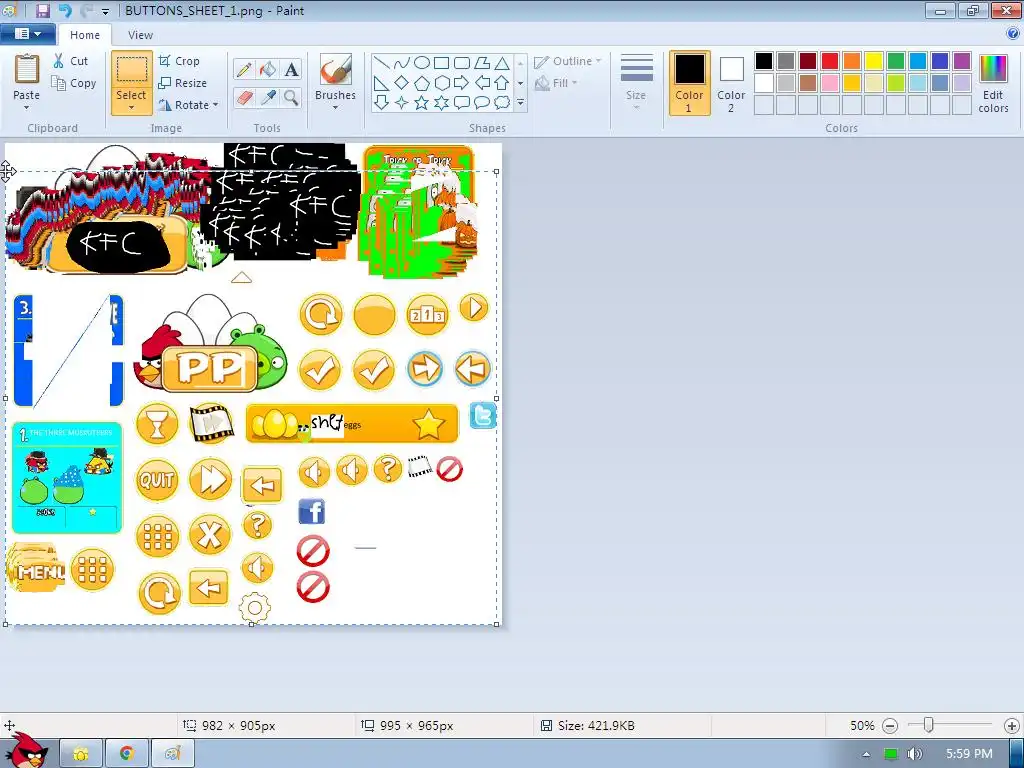Select the Text tool

click(291, 69)
